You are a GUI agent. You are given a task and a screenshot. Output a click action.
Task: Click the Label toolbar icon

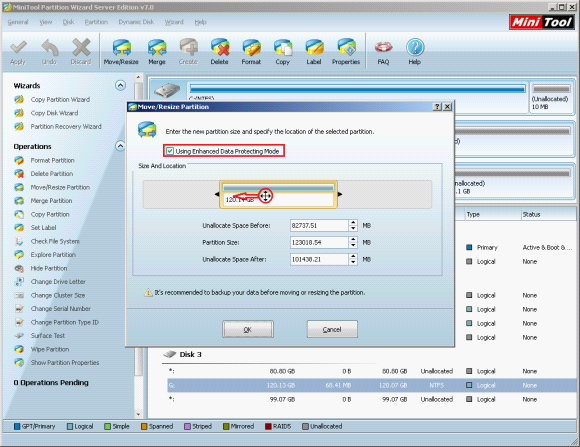click(314, 52)
